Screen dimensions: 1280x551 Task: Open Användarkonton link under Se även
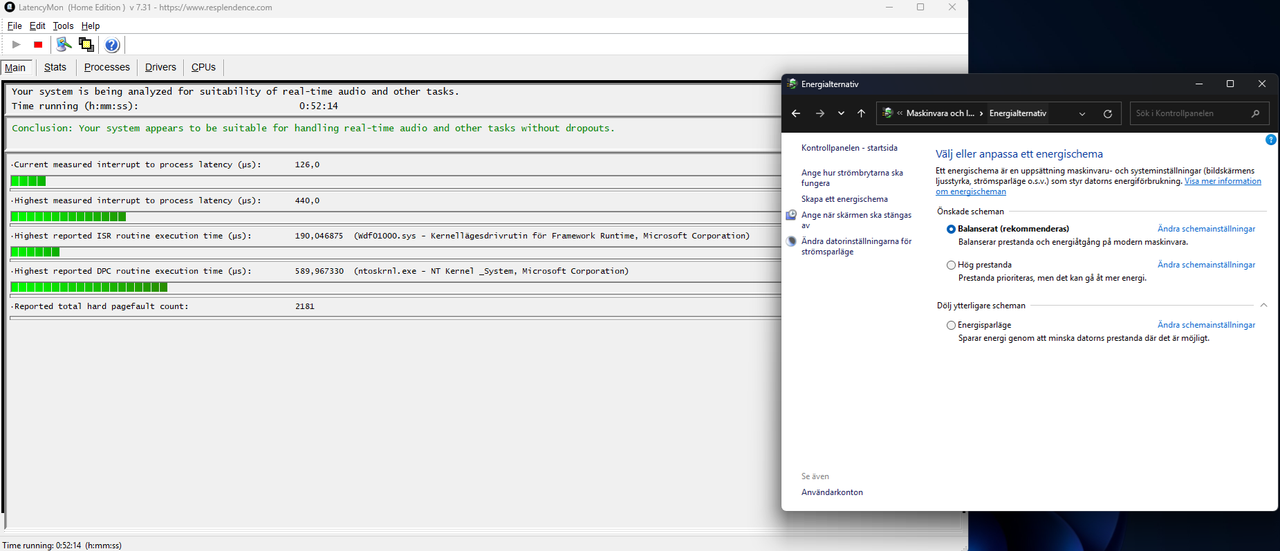click(x=832, y=492)
